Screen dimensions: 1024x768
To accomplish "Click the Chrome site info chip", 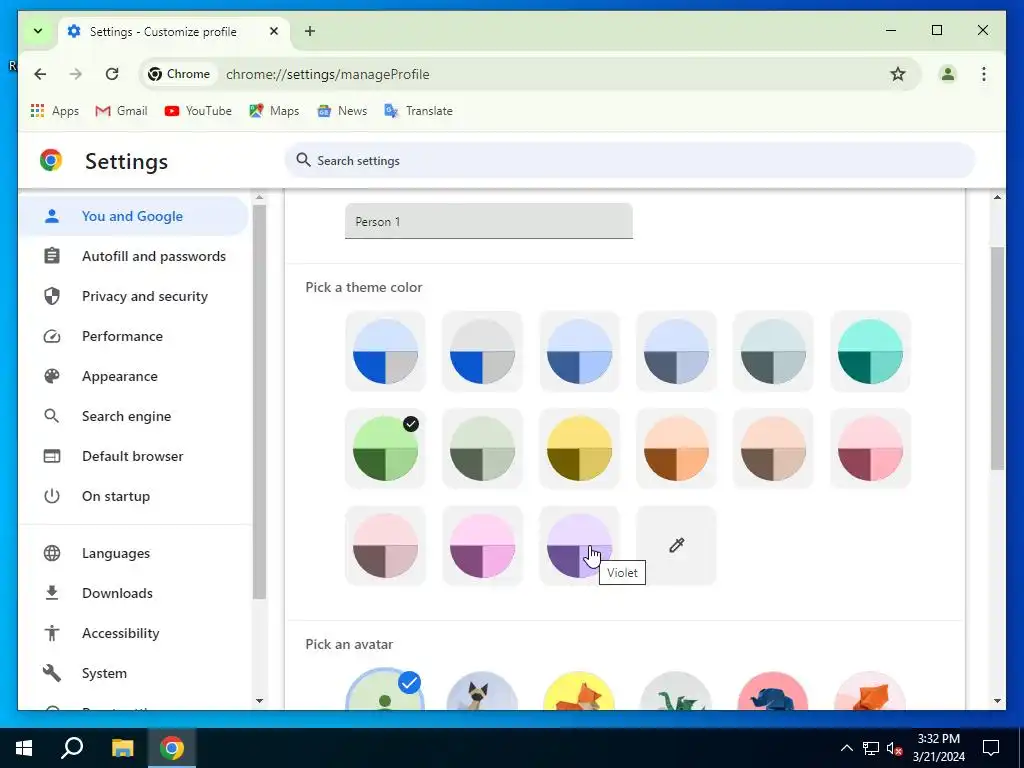I will [180, 74].
